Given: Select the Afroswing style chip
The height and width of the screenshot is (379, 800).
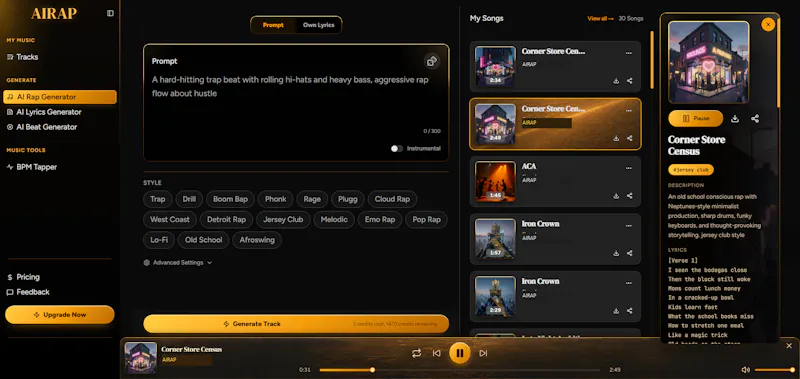Looking at the screenshot, I should coord(257,240).
